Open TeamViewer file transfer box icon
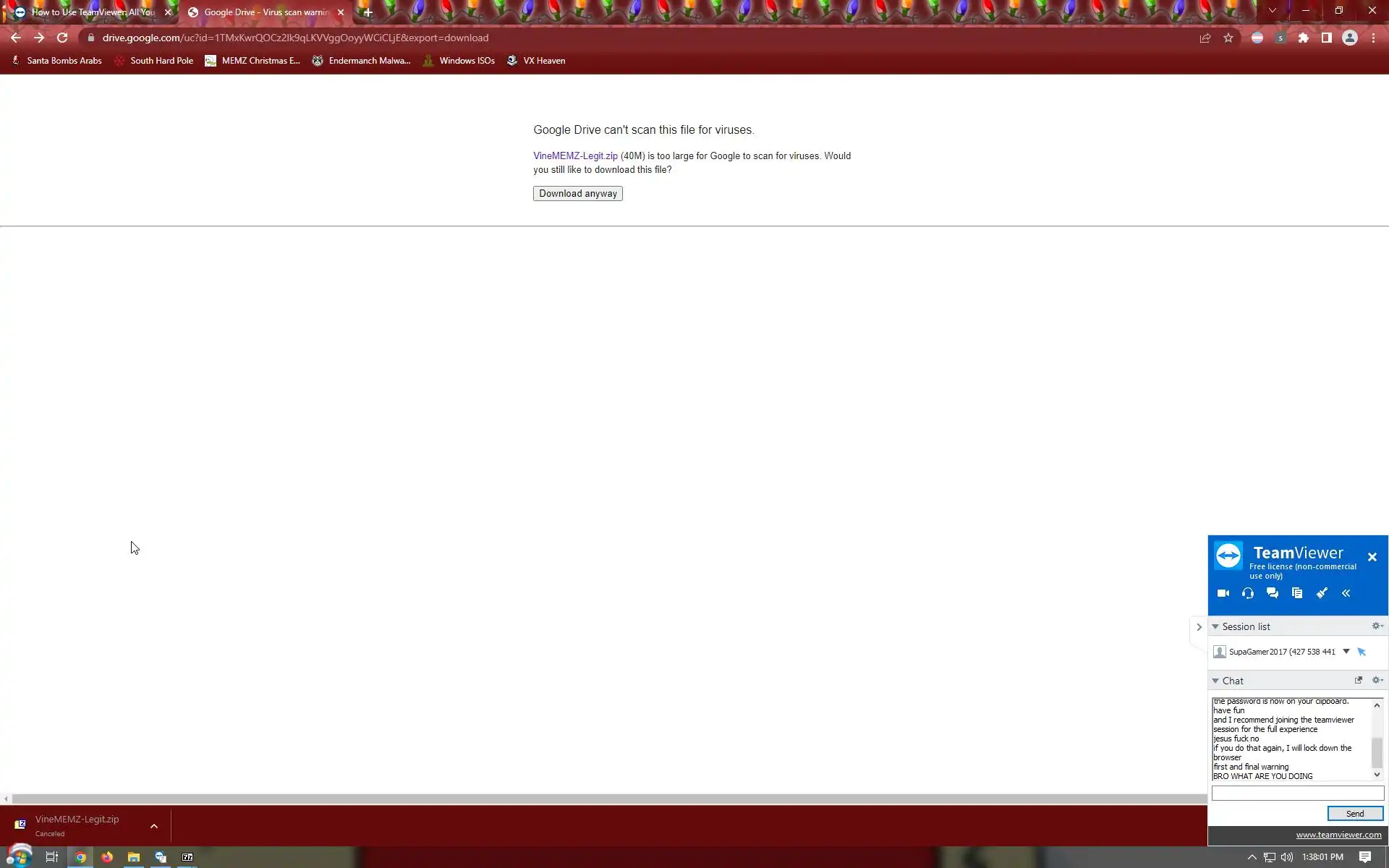 1297,593
